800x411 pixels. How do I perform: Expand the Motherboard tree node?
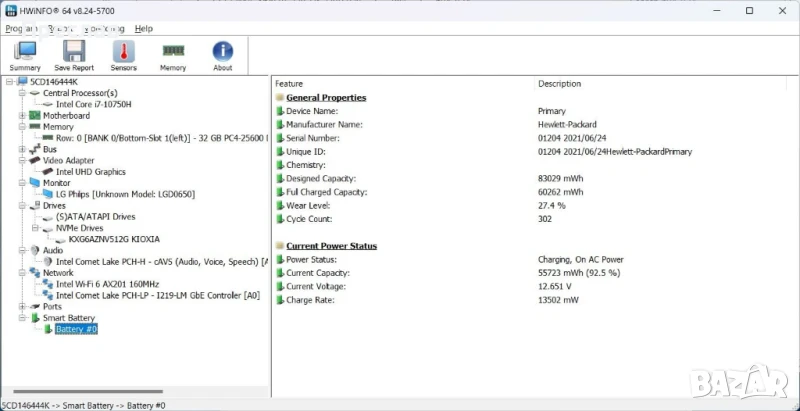(22, 116)
